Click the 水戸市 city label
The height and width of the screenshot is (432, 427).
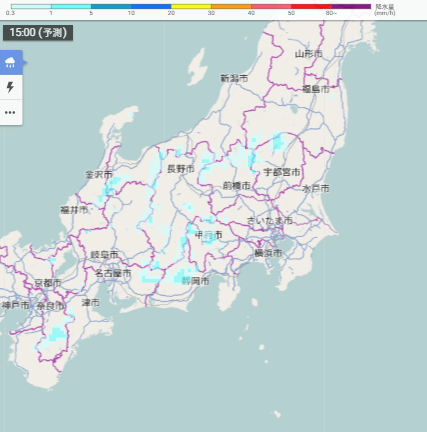pyautogui.click(x=316, y=189)
